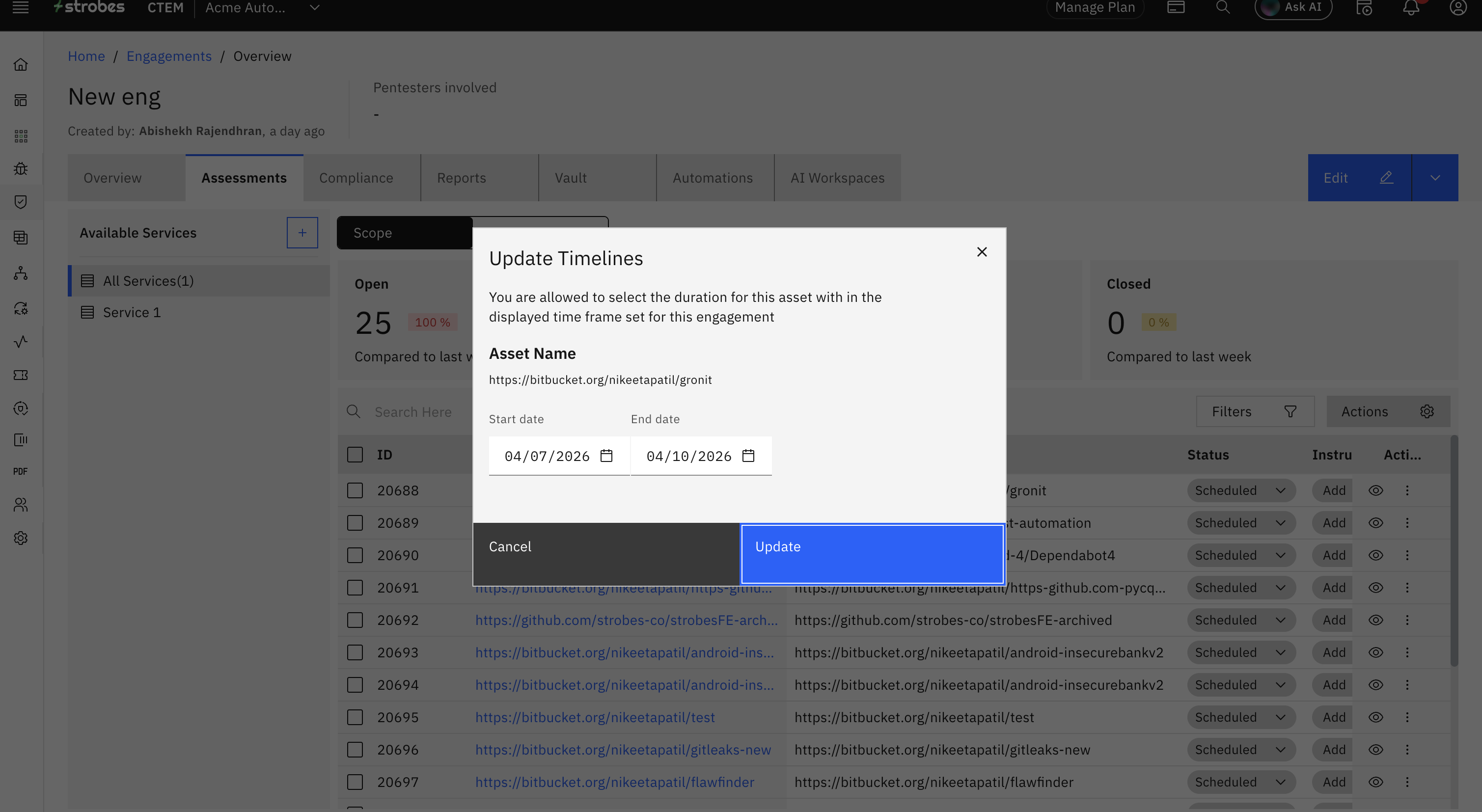The width and height of the screenshot is (1482, 812).
Task: Click the bug icon in left sidebar
Action: pos(21,168)
